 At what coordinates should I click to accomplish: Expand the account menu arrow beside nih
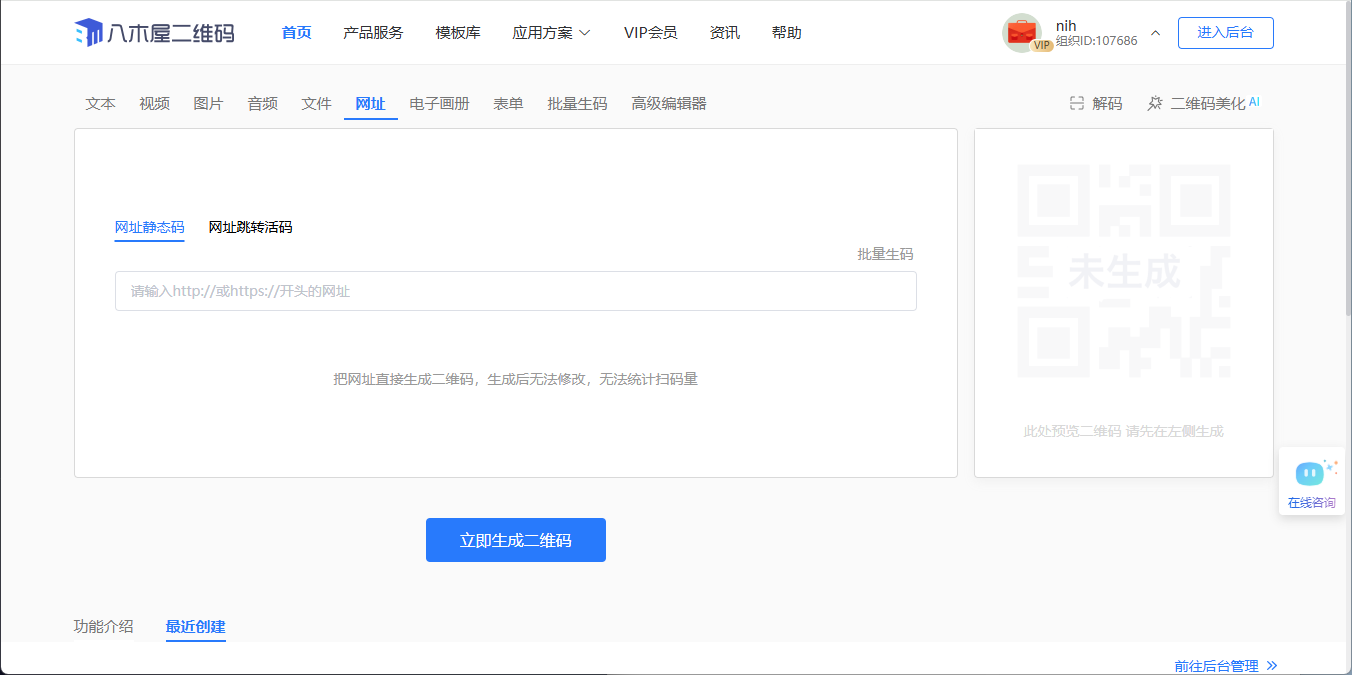pos(1156,33)
